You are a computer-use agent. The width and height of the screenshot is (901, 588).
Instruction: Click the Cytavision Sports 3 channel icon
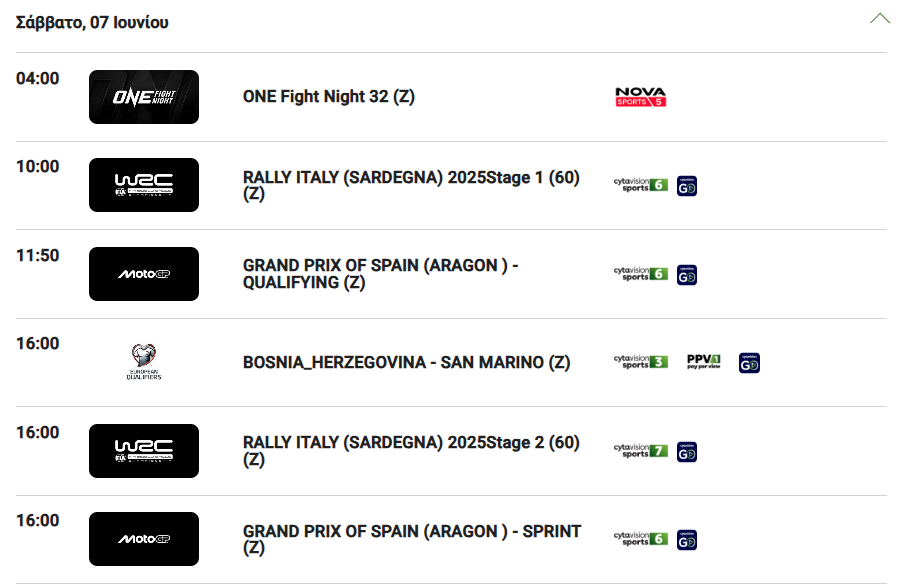pyautogui.click(x=641, y=362)
